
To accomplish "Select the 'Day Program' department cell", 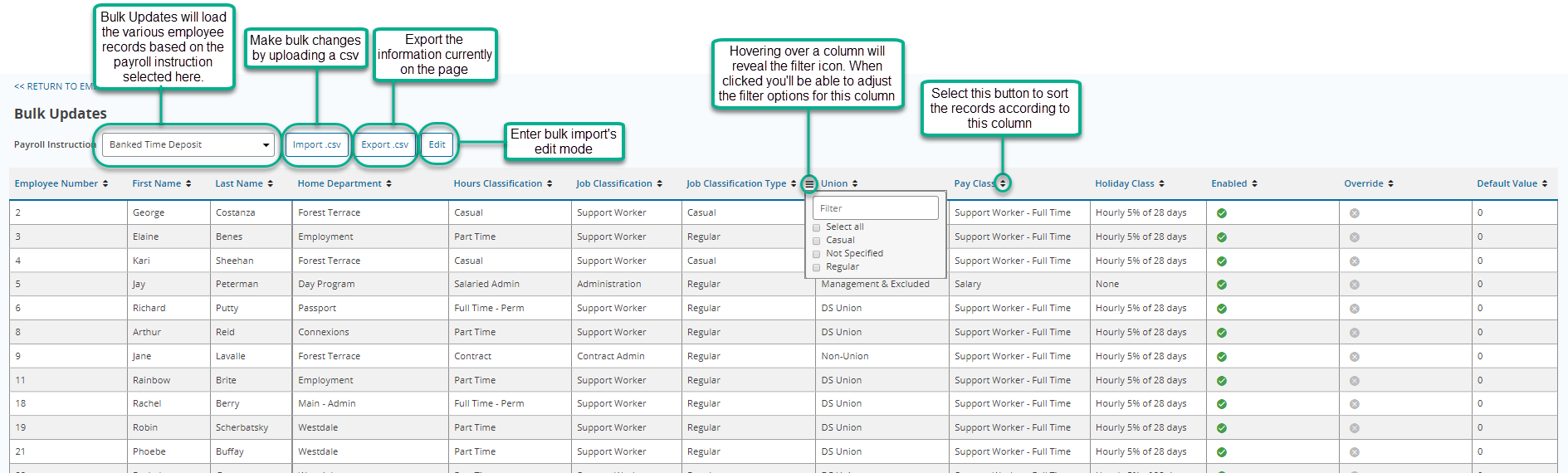I will (370, 285).
